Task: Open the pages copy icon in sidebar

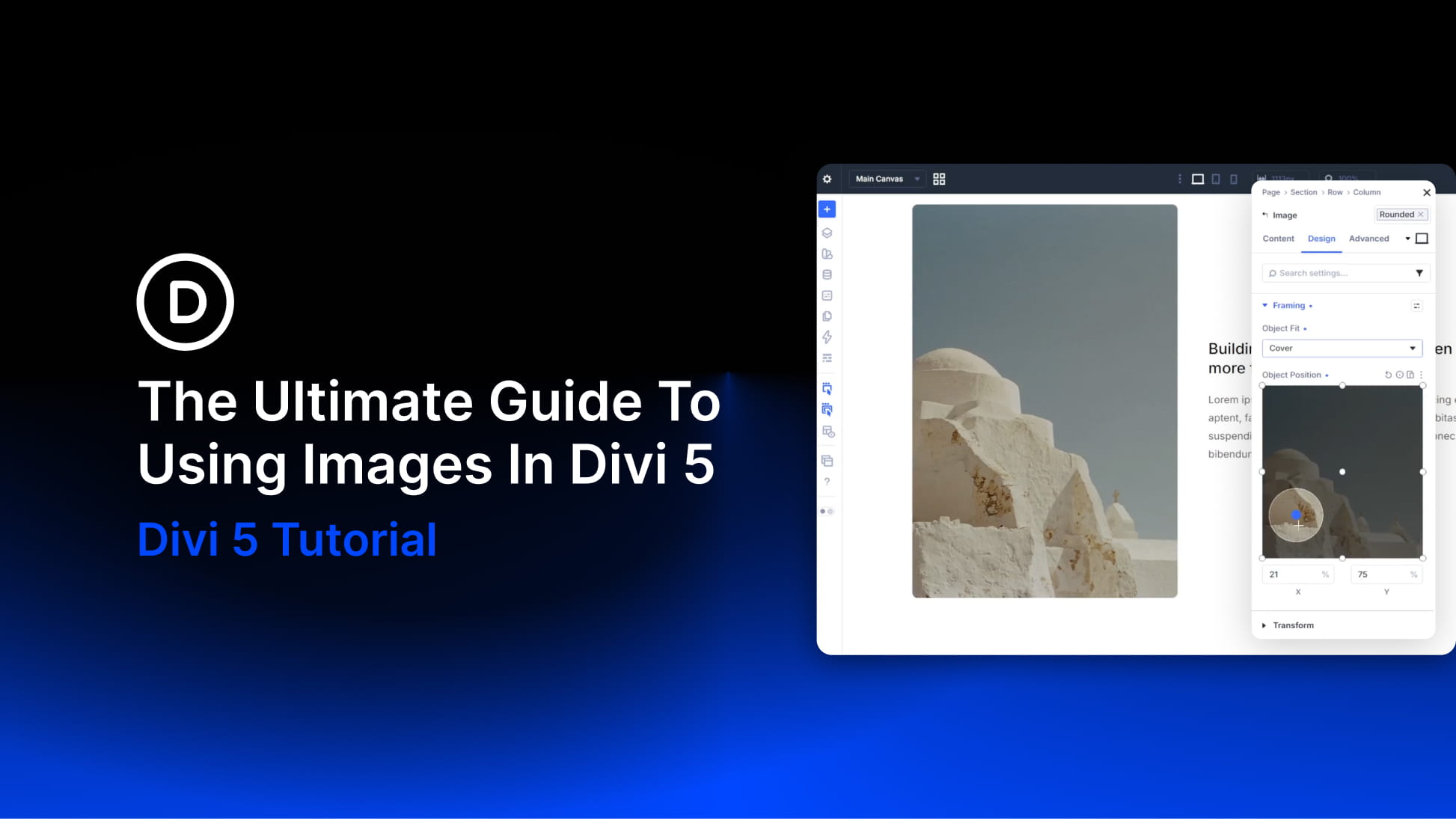Action: click(x=827, y=316)
